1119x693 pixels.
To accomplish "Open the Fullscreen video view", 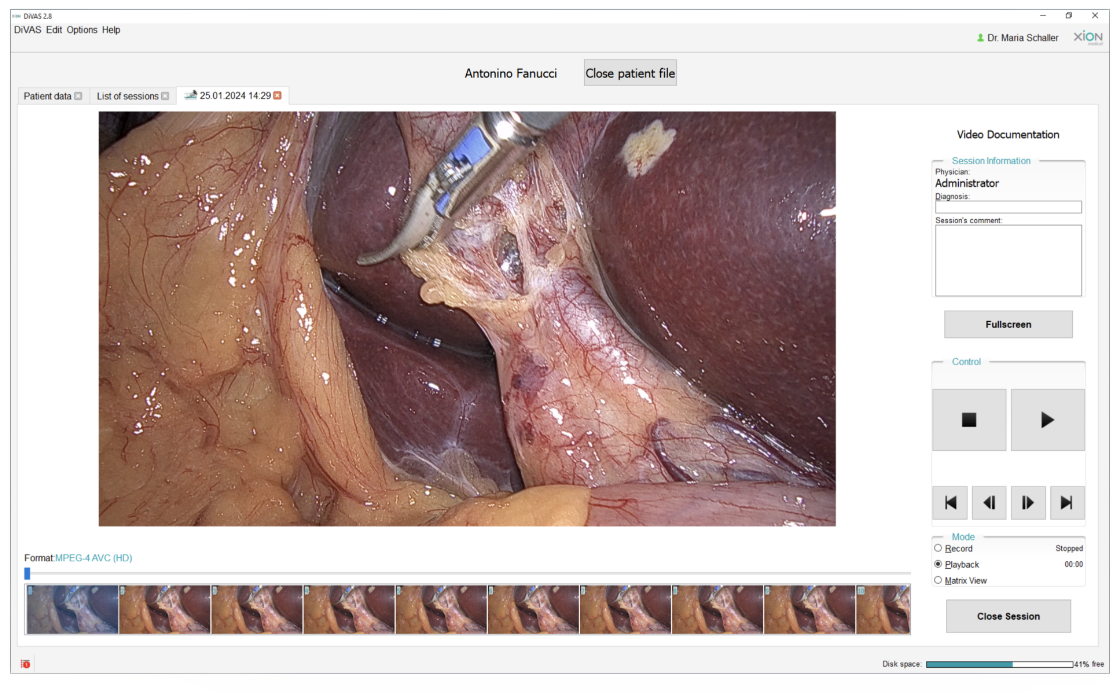I will click(x=1008, y=324).
